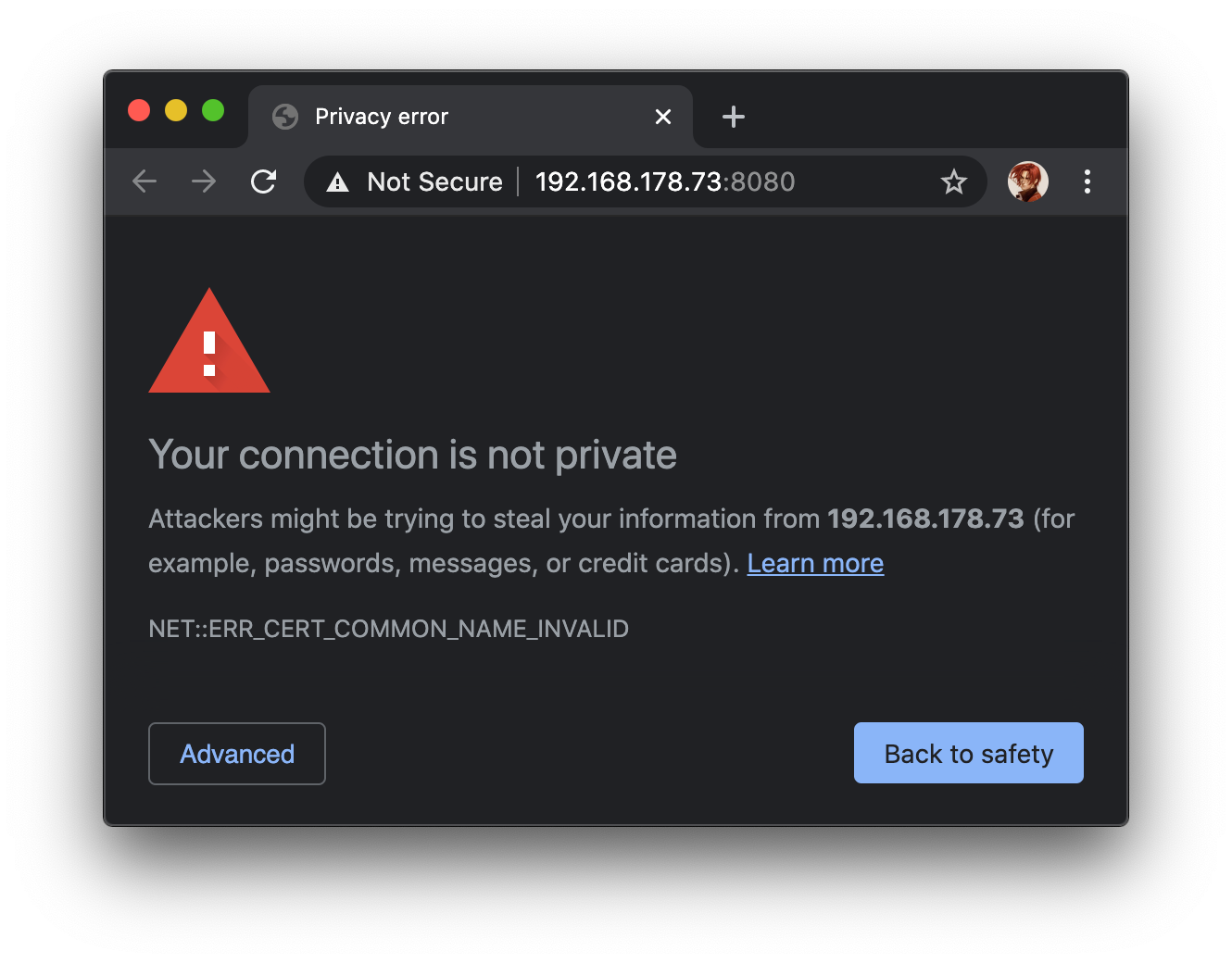The image size is (1232, 963).
Task: Open the three-dot Chrome menu
Action: tap(1087, 181)
